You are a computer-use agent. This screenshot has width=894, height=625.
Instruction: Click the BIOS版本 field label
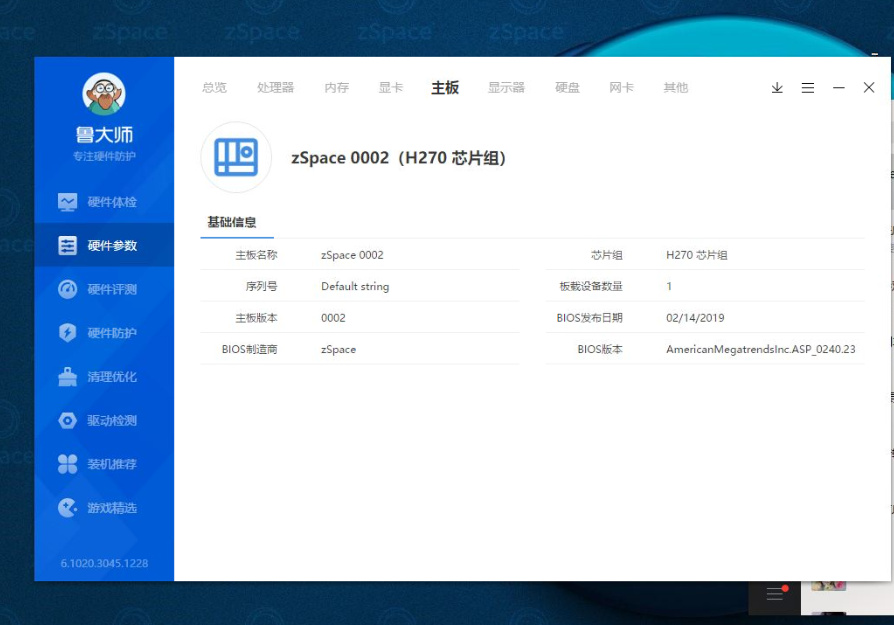click(600, 349)
